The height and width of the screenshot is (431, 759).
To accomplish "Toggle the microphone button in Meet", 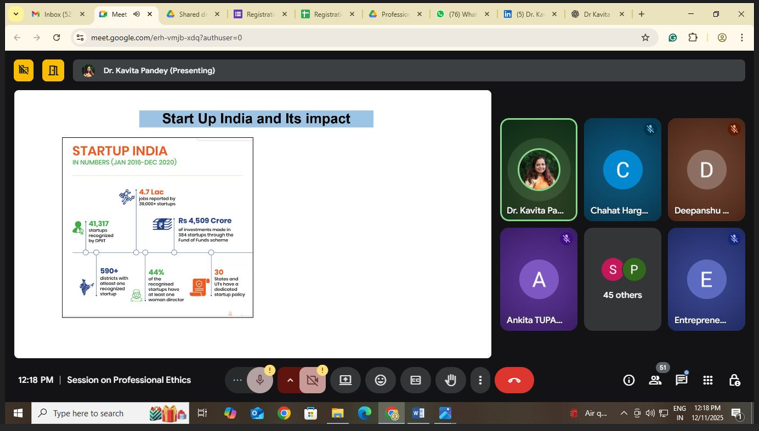I will pos(260,381).
